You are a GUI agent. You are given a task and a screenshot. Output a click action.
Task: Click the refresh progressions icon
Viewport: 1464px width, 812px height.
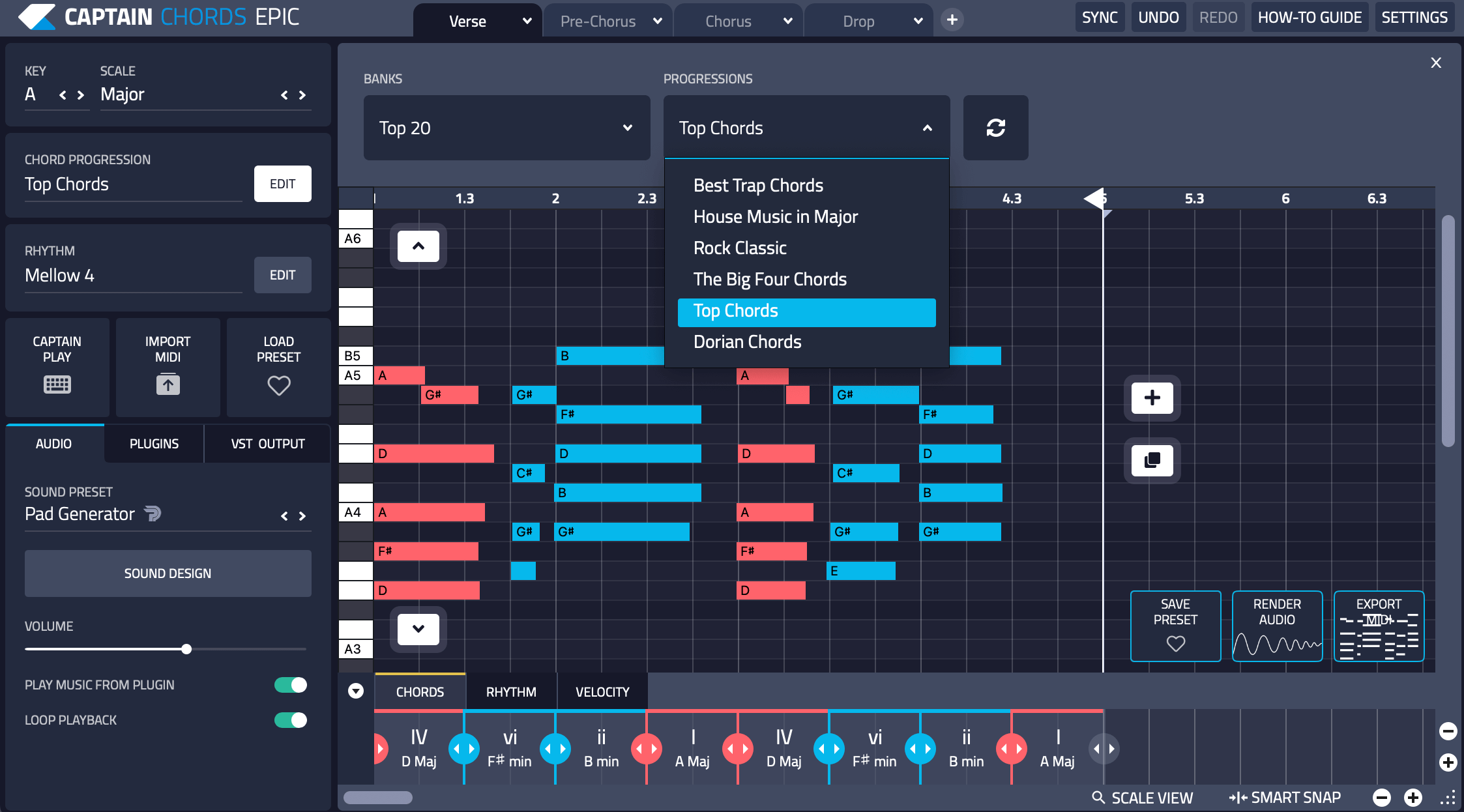click(995, 128)
